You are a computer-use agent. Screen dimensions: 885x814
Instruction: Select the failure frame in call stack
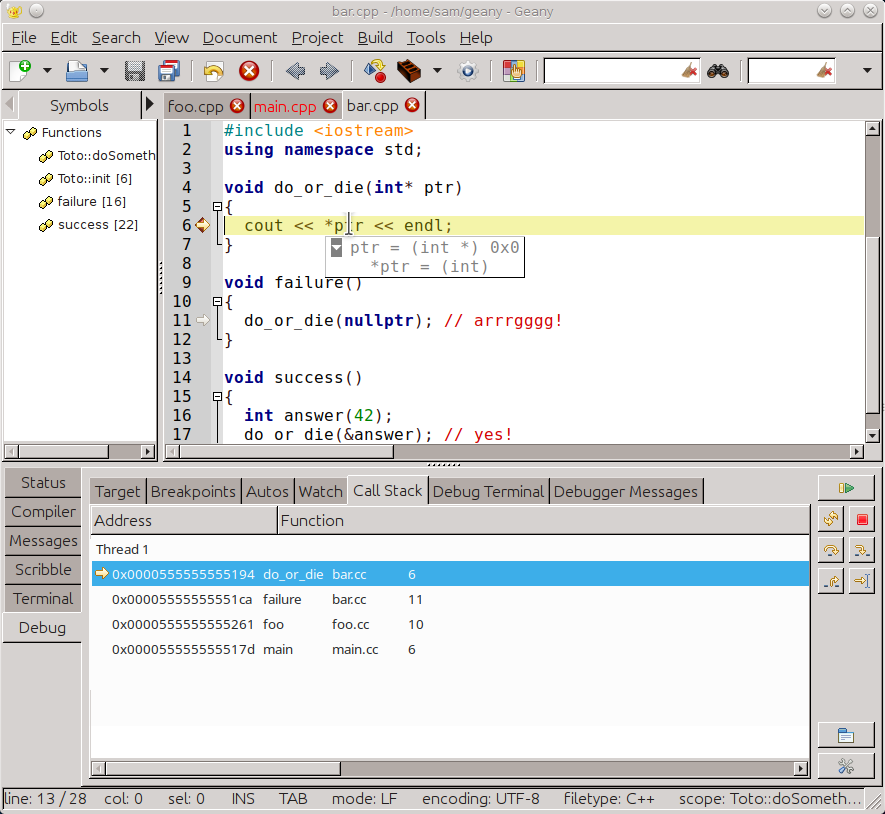coord(450,599)
